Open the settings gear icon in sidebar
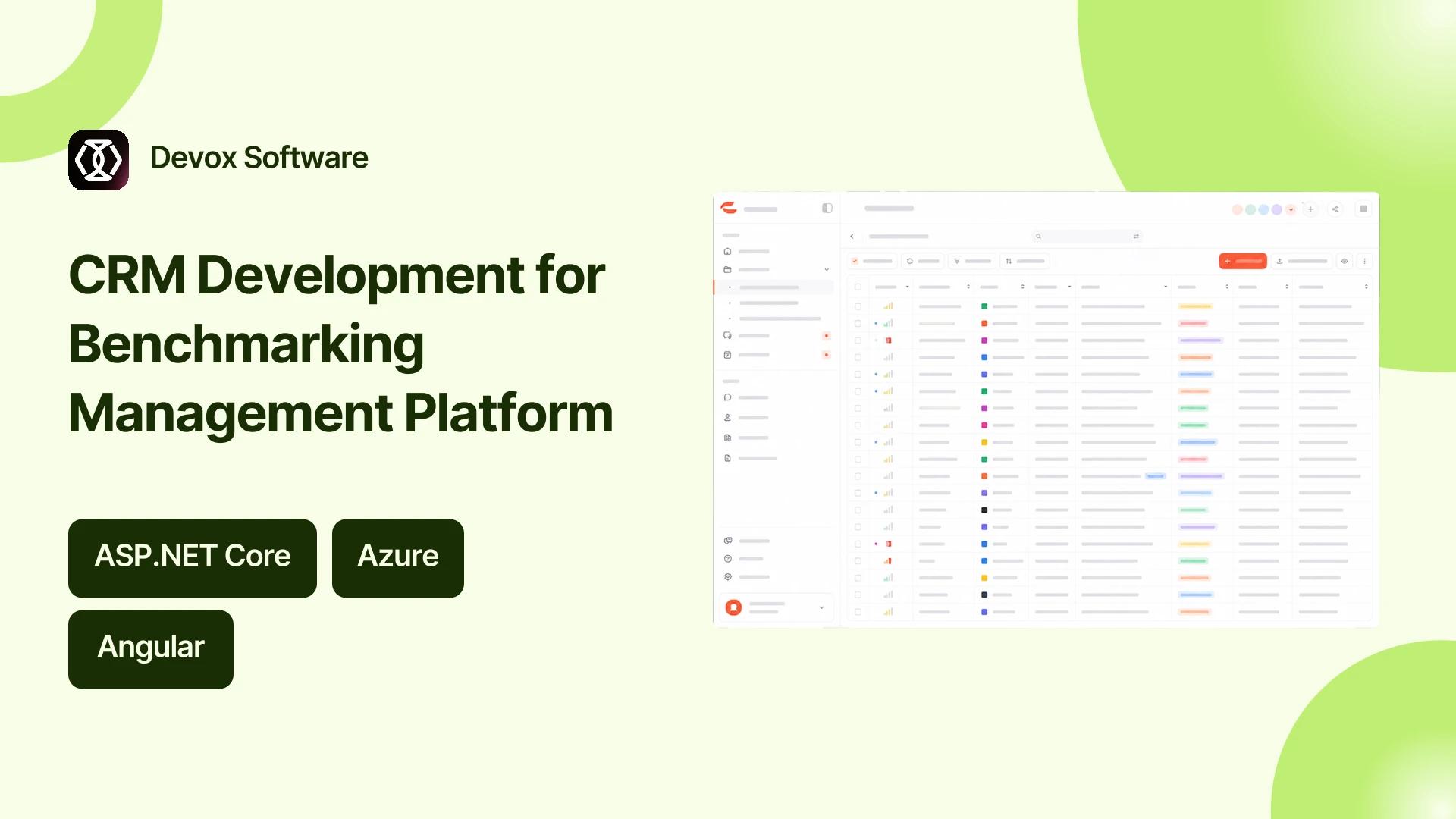The image size is (1456, 819). (728, 577)
